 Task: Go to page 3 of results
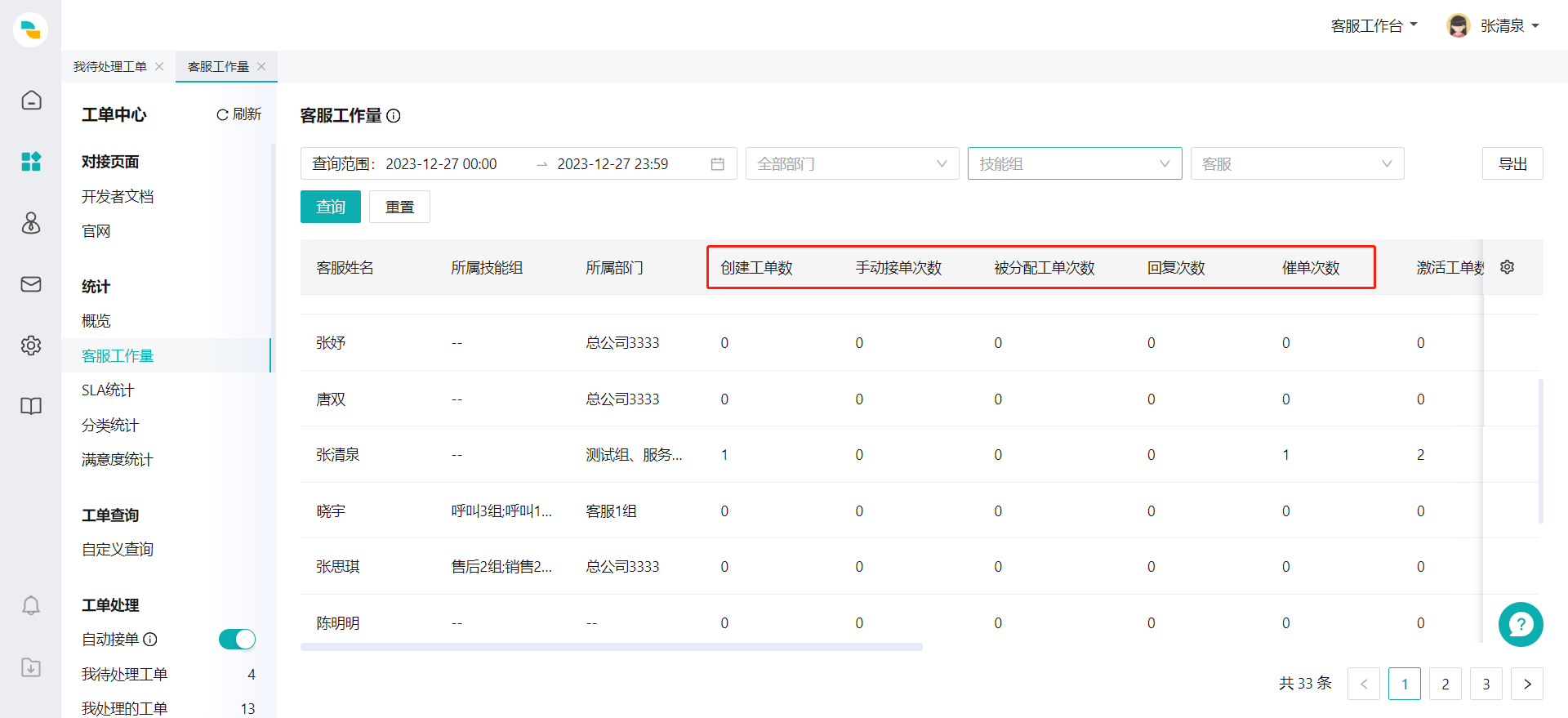[x=1486, y=684]
